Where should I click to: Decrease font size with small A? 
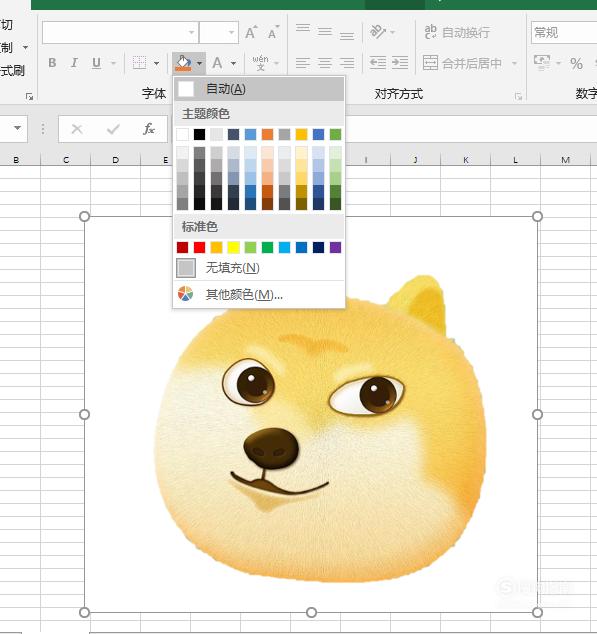click(273, 32)
